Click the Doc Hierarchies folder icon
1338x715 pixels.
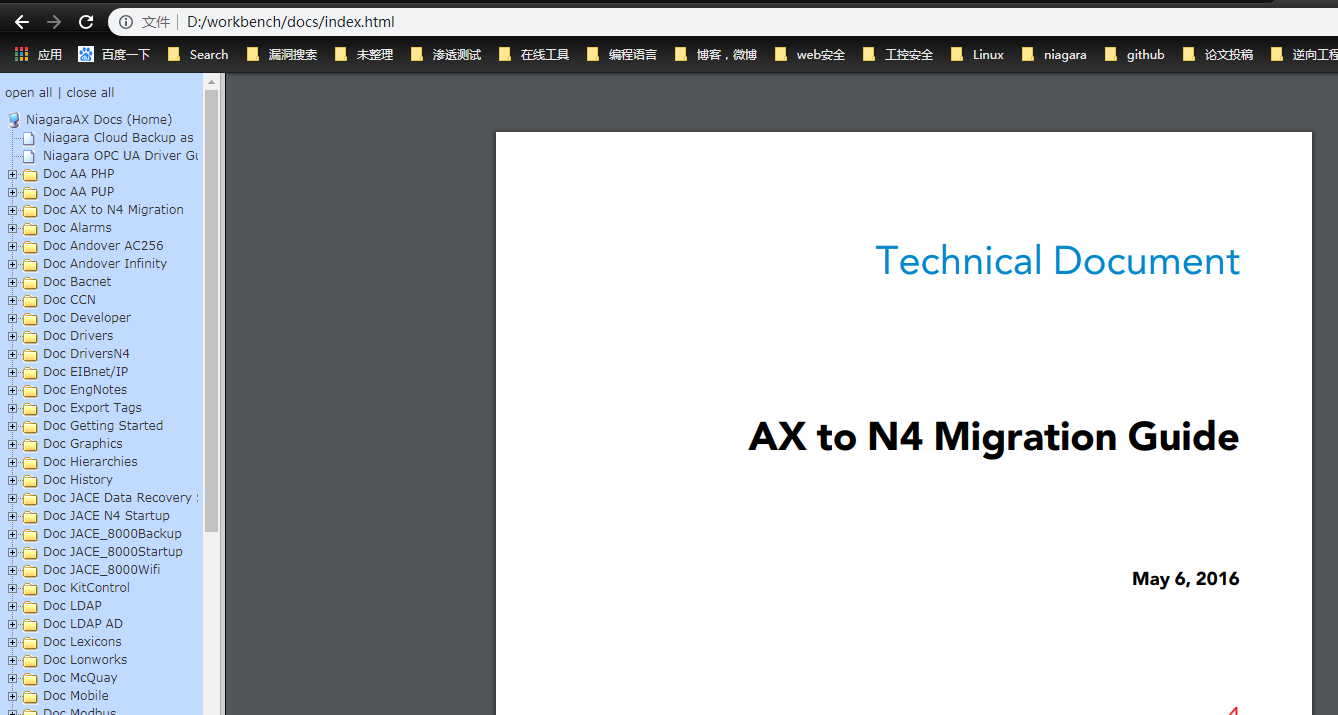tap(30, 462)
